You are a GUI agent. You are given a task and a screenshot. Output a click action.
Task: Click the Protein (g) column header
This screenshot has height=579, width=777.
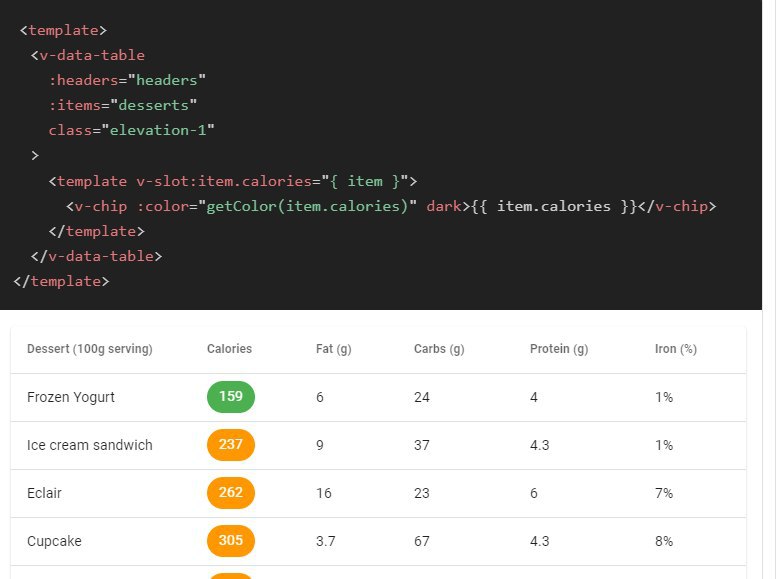559,349
